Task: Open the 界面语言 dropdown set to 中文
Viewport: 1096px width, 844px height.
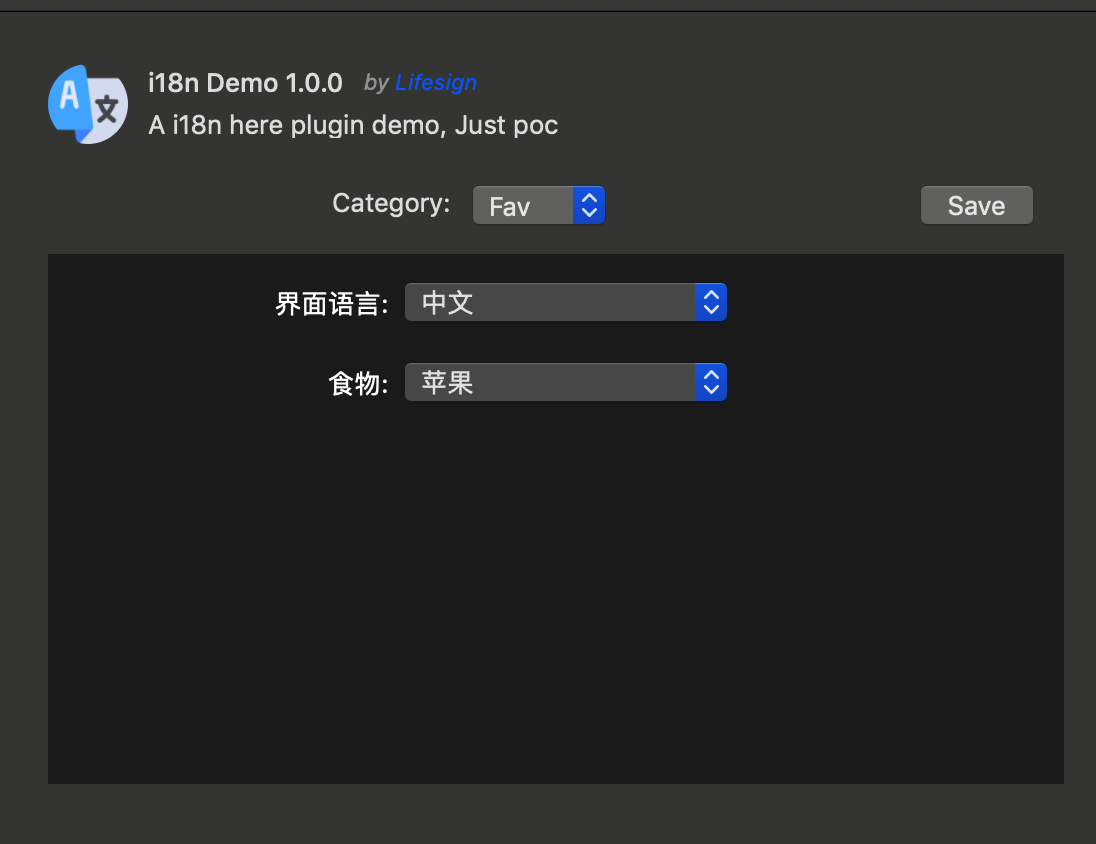Action: click(565, 302)
